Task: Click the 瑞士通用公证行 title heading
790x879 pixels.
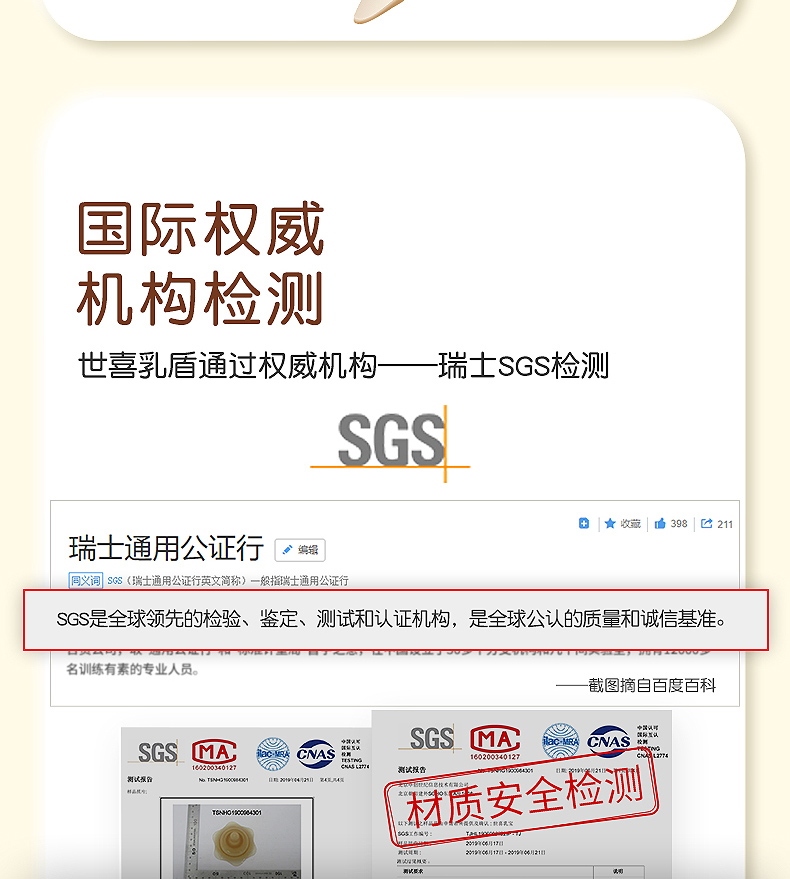Action: coord(166,548)
